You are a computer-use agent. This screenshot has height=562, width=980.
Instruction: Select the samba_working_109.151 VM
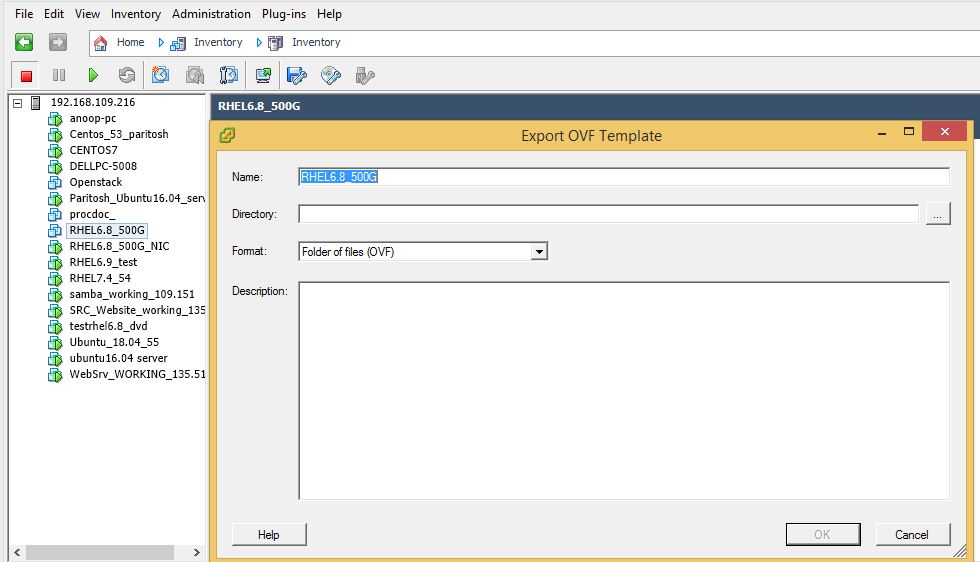132,294
